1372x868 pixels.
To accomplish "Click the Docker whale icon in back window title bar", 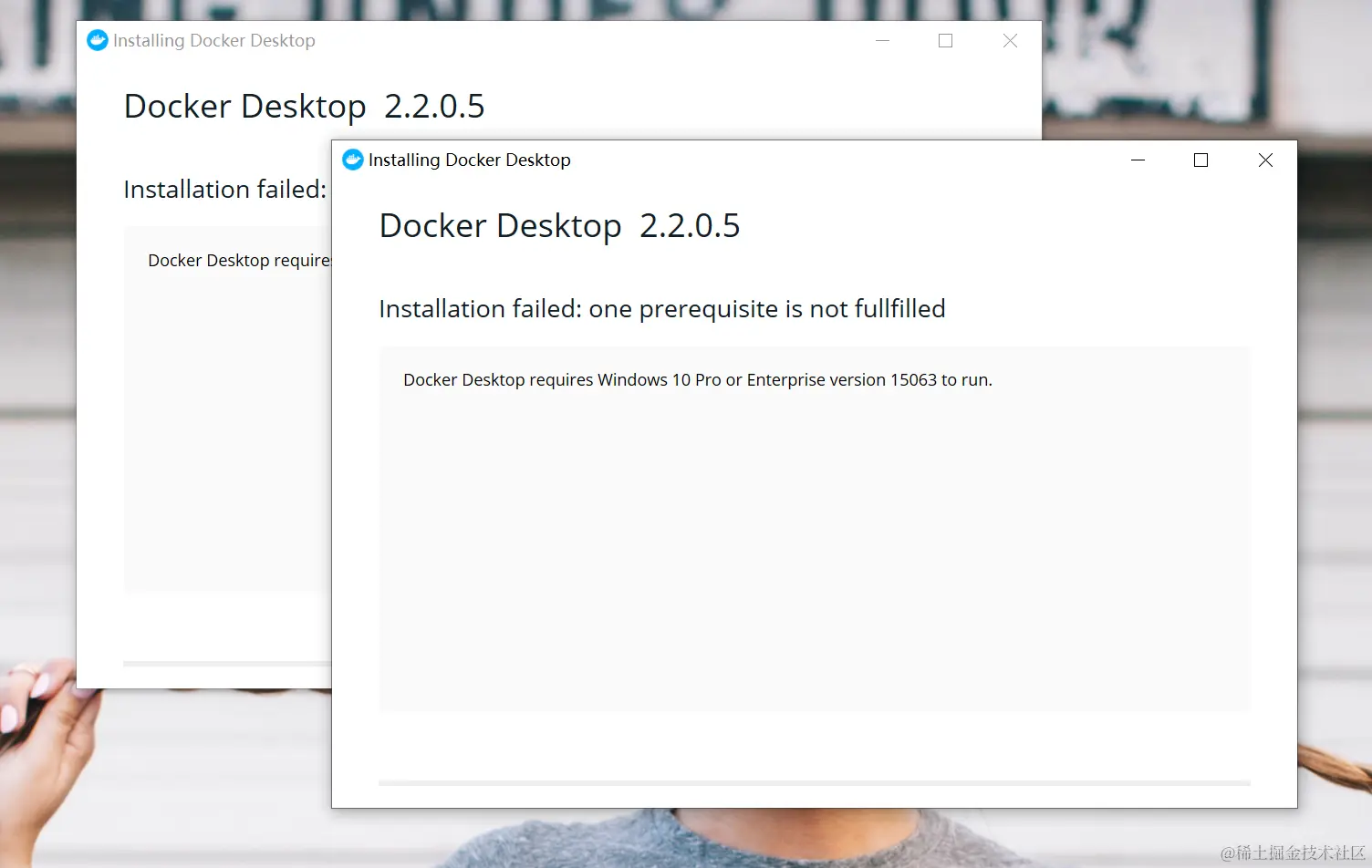I will pos(98,41).
